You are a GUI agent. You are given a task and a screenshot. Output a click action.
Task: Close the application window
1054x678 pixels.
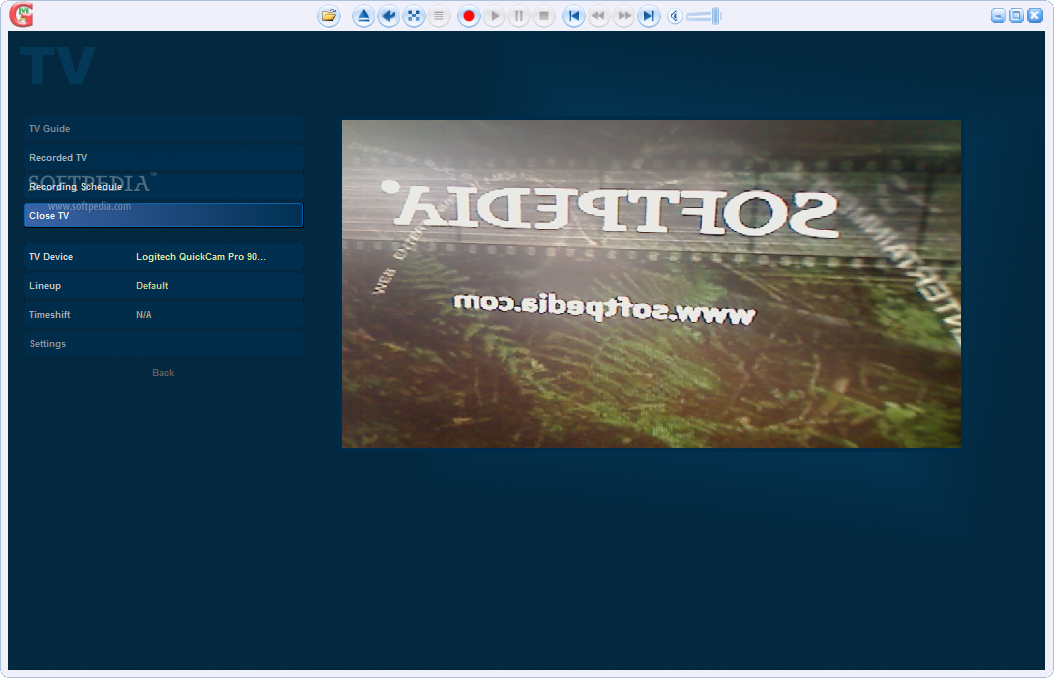click(1035, 15)
